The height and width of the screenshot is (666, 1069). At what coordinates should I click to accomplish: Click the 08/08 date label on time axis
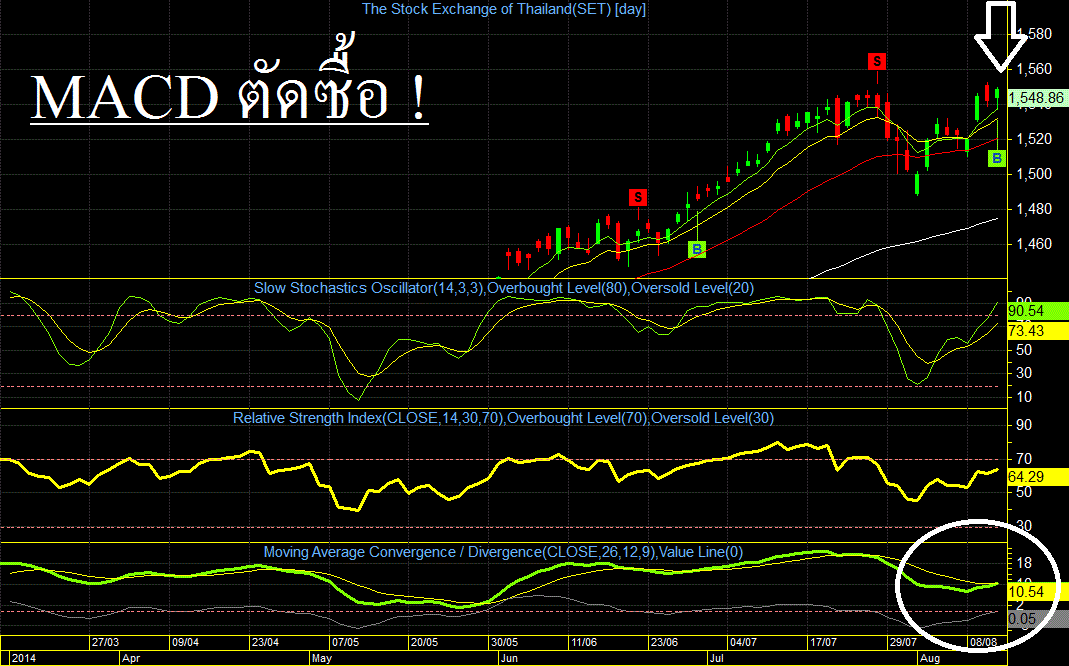point(983,642)
